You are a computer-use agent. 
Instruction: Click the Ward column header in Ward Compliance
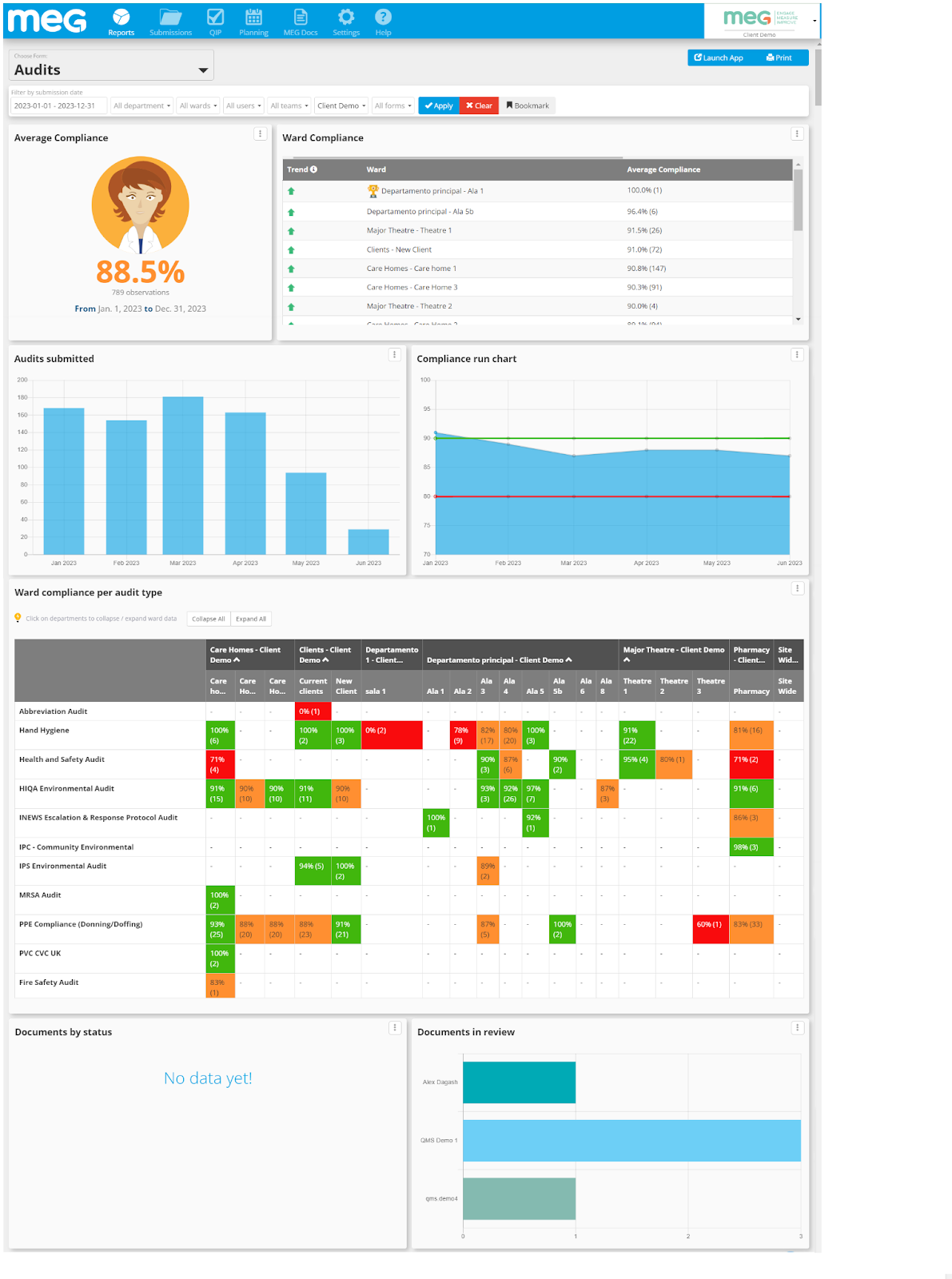click(x=376, y=169)
